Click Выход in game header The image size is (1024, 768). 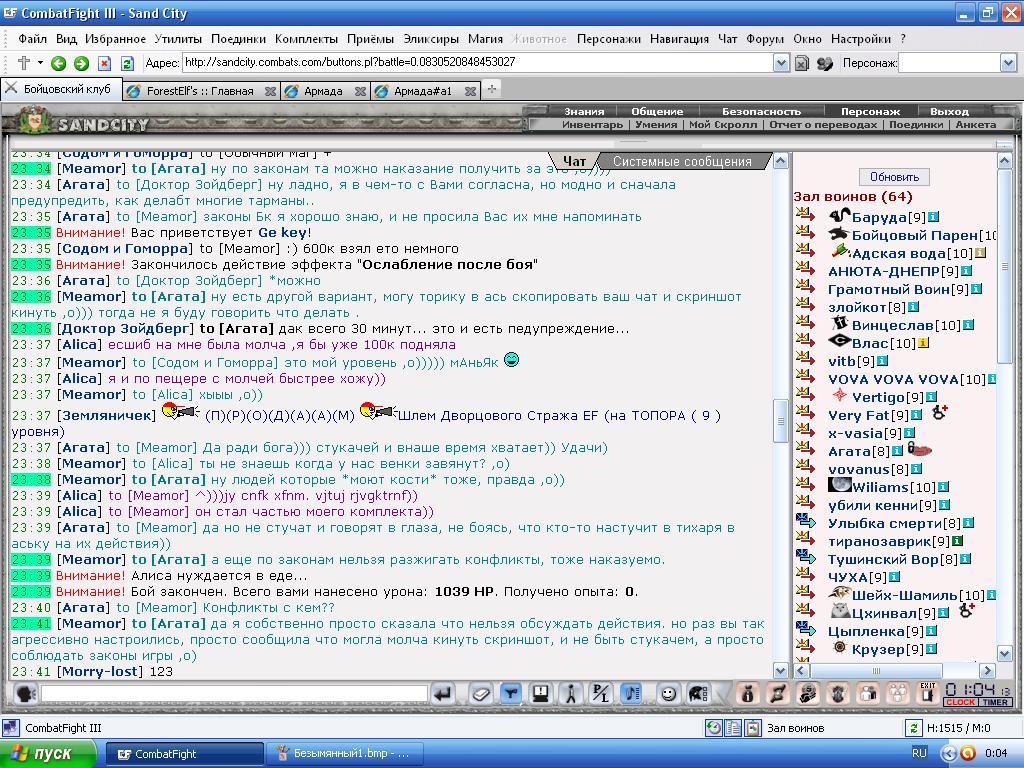pyautogui.click(x=949, y=111)
